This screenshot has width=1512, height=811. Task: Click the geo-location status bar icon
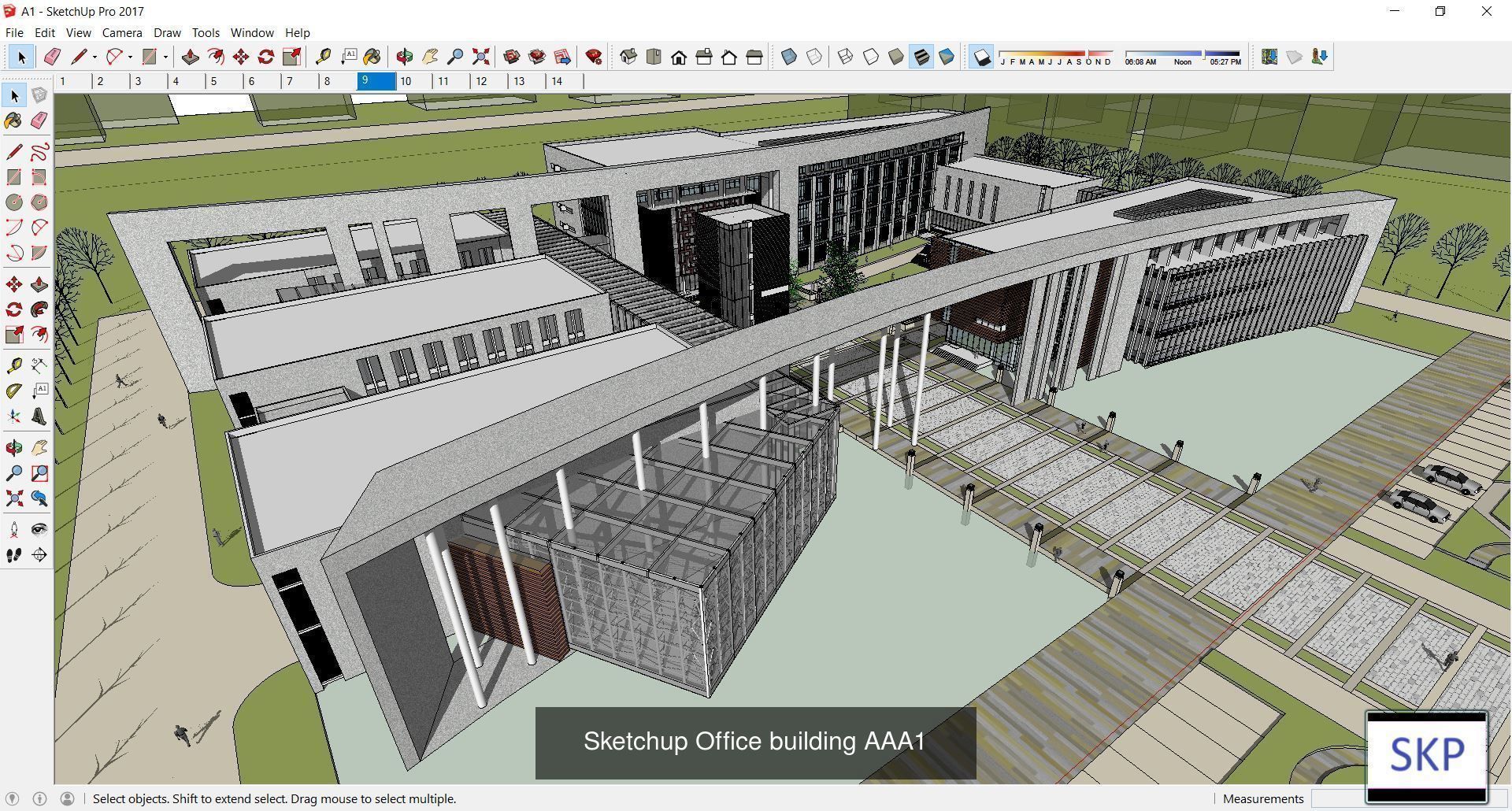pyautogui.click(x=12, y=798)
